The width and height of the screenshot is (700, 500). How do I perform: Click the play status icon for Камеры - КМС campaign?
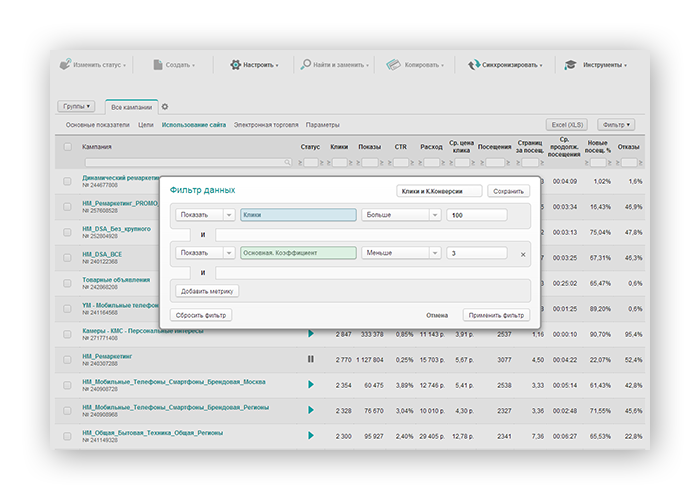[x=310, y=333]
